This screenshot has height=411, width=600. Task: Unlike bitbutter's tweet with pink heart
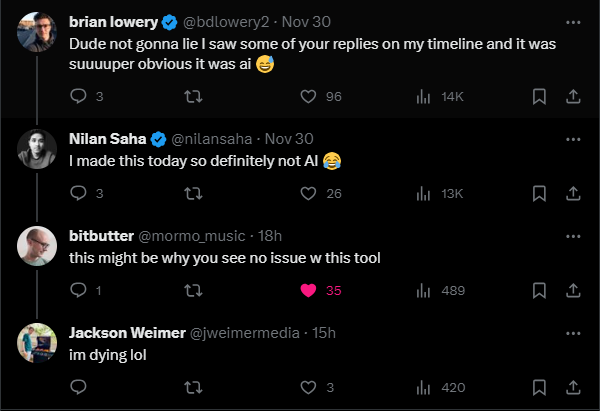(x=309, y=290)
